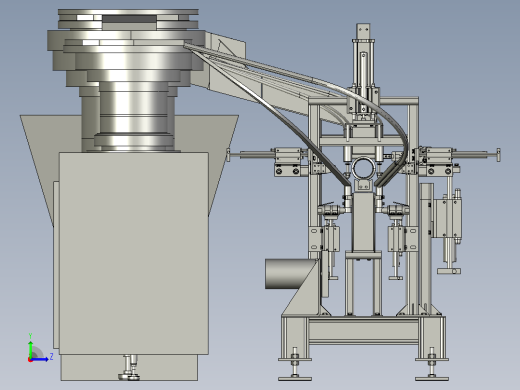The width and height of the screenshot is (520, 390).
Task: Select the leveling foot under the feeder cabinet
Action: tap(129, 368)
